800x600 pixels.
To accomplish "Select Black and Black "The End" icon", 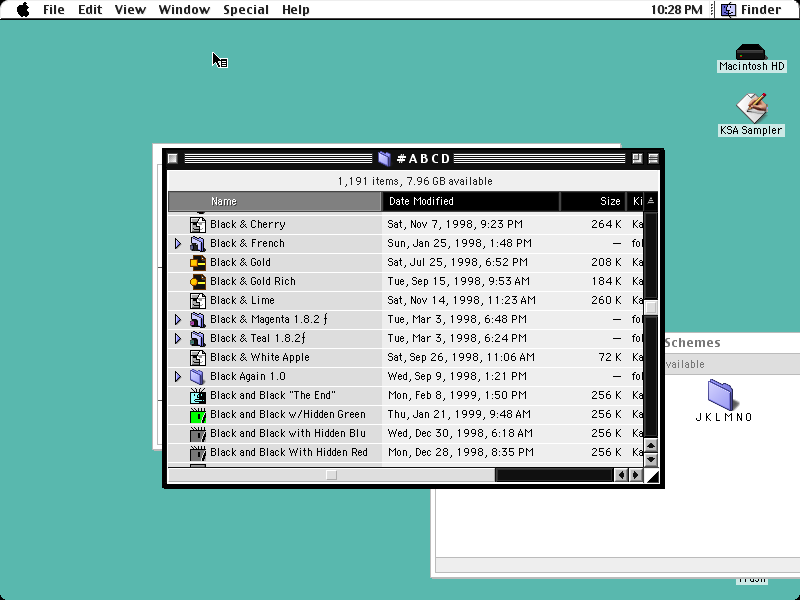I will coord(197,395).
